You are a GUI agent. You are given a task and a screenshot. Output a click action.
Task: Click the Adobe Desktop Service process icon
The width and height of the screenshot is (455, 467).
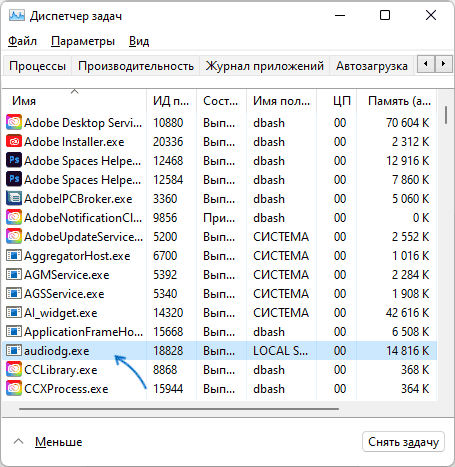click(14, 122)
